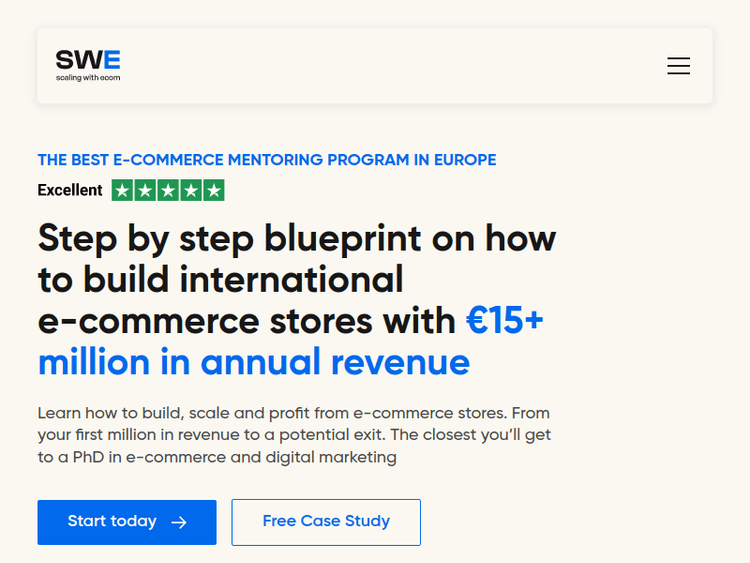This screenshot has width=750, height=563.
Task: Click the first Trustpilot rating star
Action: pyautogui.click(x=122, y=190)
